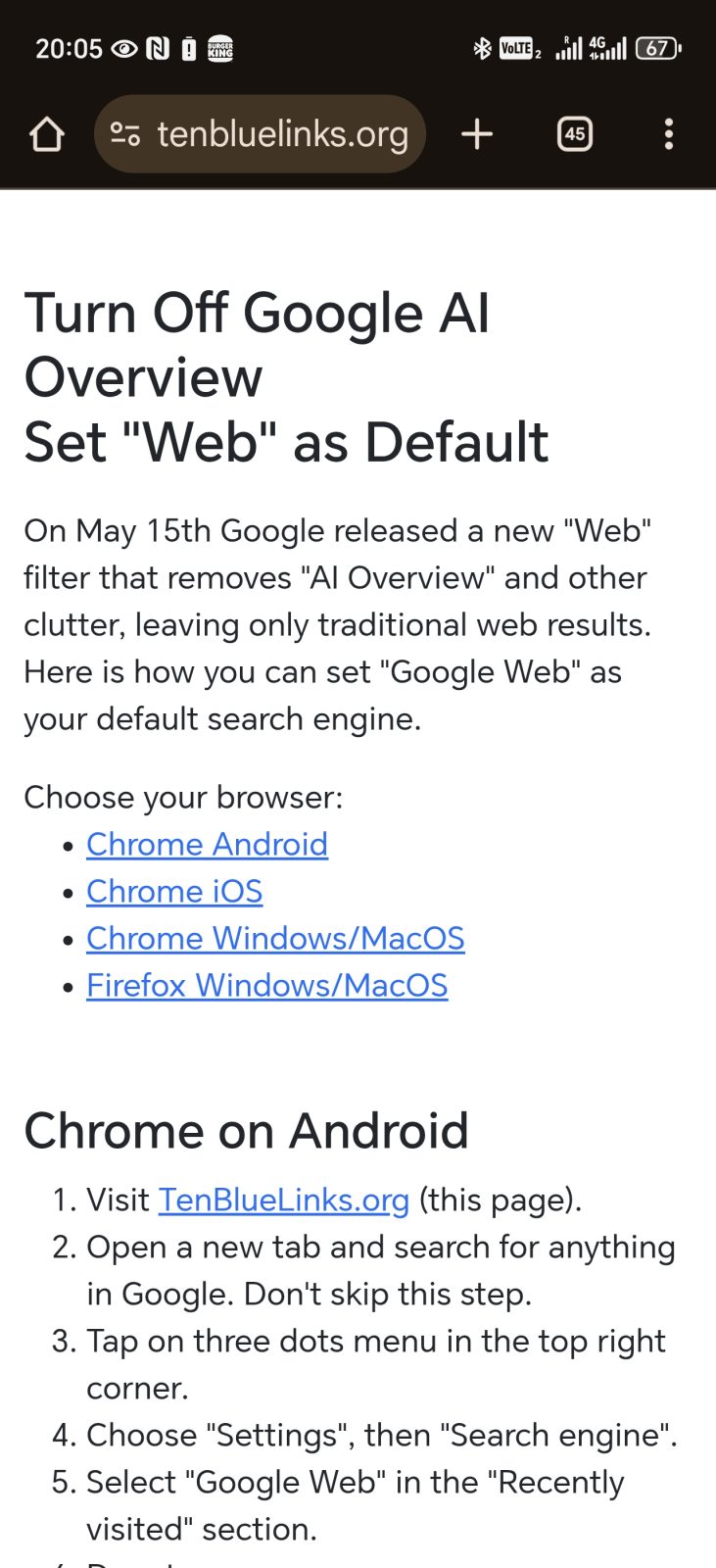Tap the battery alert notification icon
This screenshot has width=716, height=1568.
pyautogui.click(x=189, y=48)
